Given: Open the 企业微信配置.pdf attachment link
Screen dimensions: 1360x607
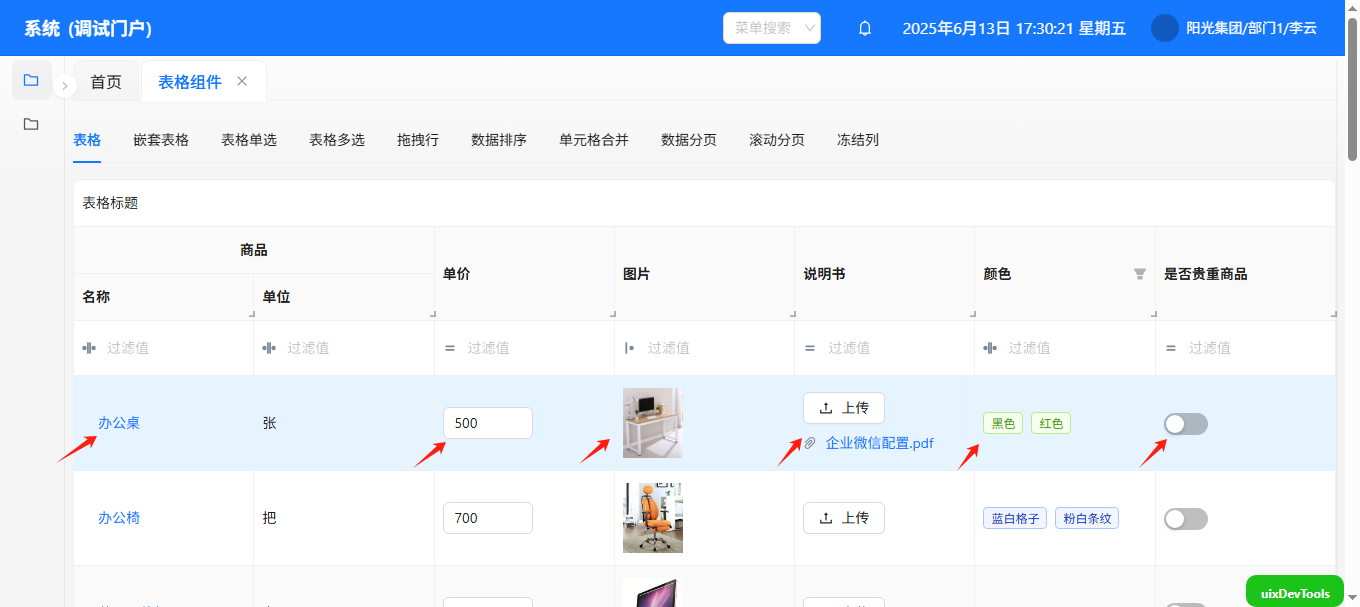Looking at the screenshot, I should click(x=880, y=443).
